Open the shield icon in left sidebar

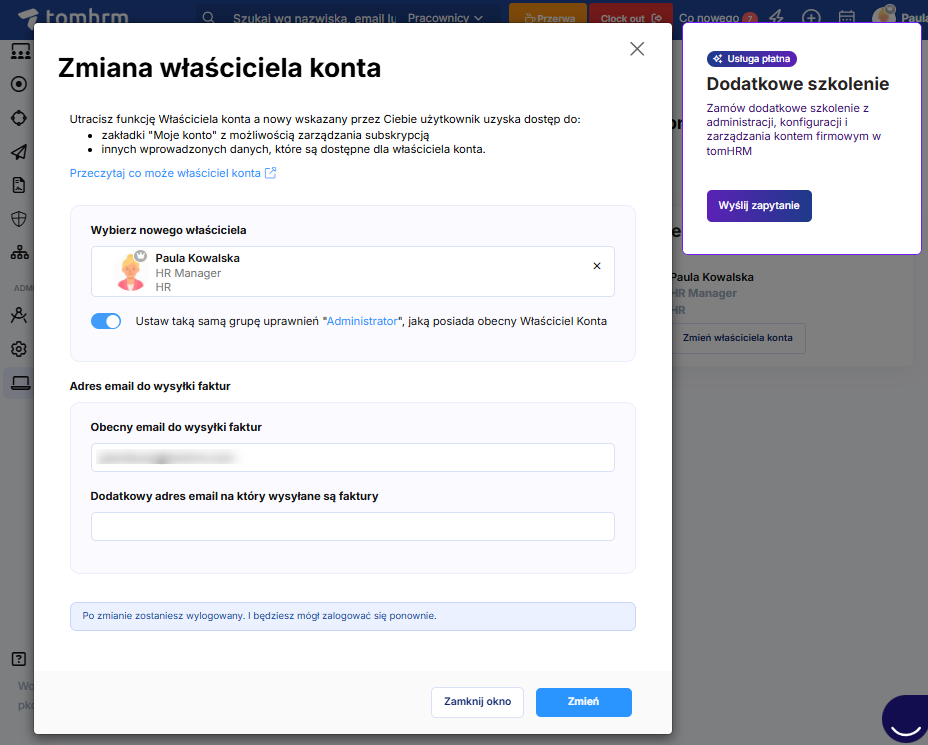[18, 219]
